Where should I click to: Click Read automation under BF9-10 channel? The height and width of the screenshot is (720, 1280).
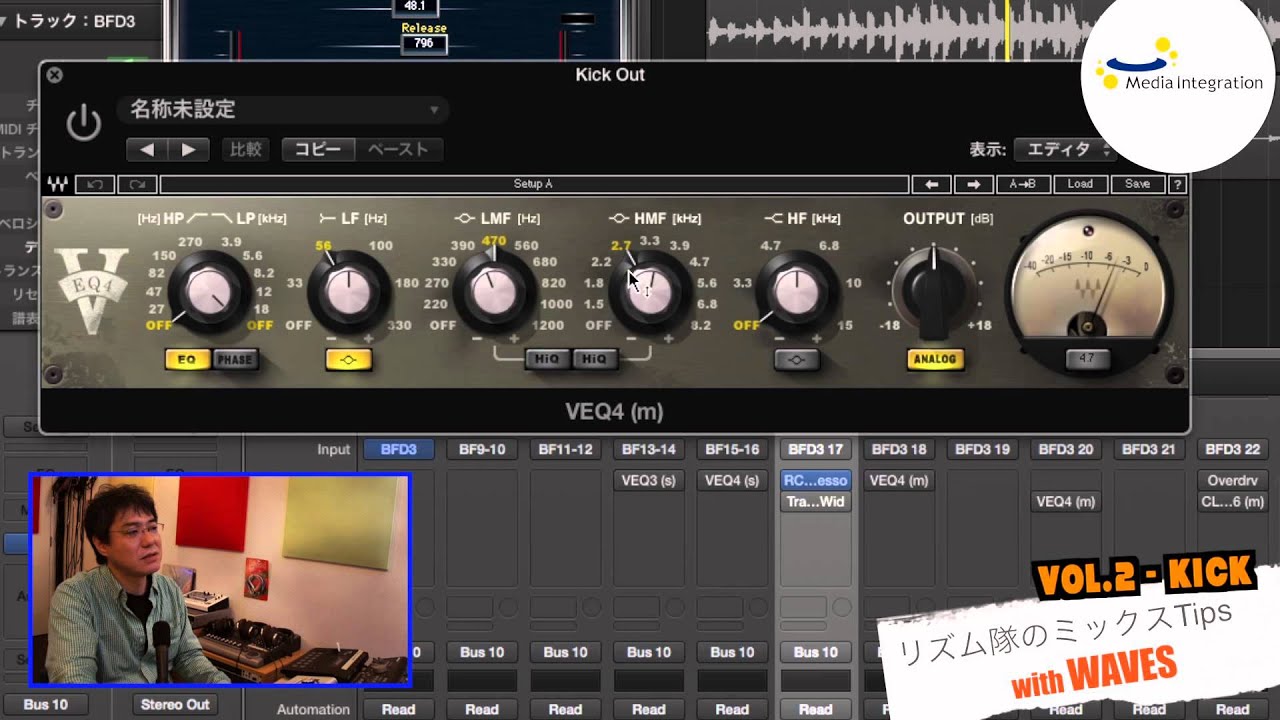click(x=482, y=709)
